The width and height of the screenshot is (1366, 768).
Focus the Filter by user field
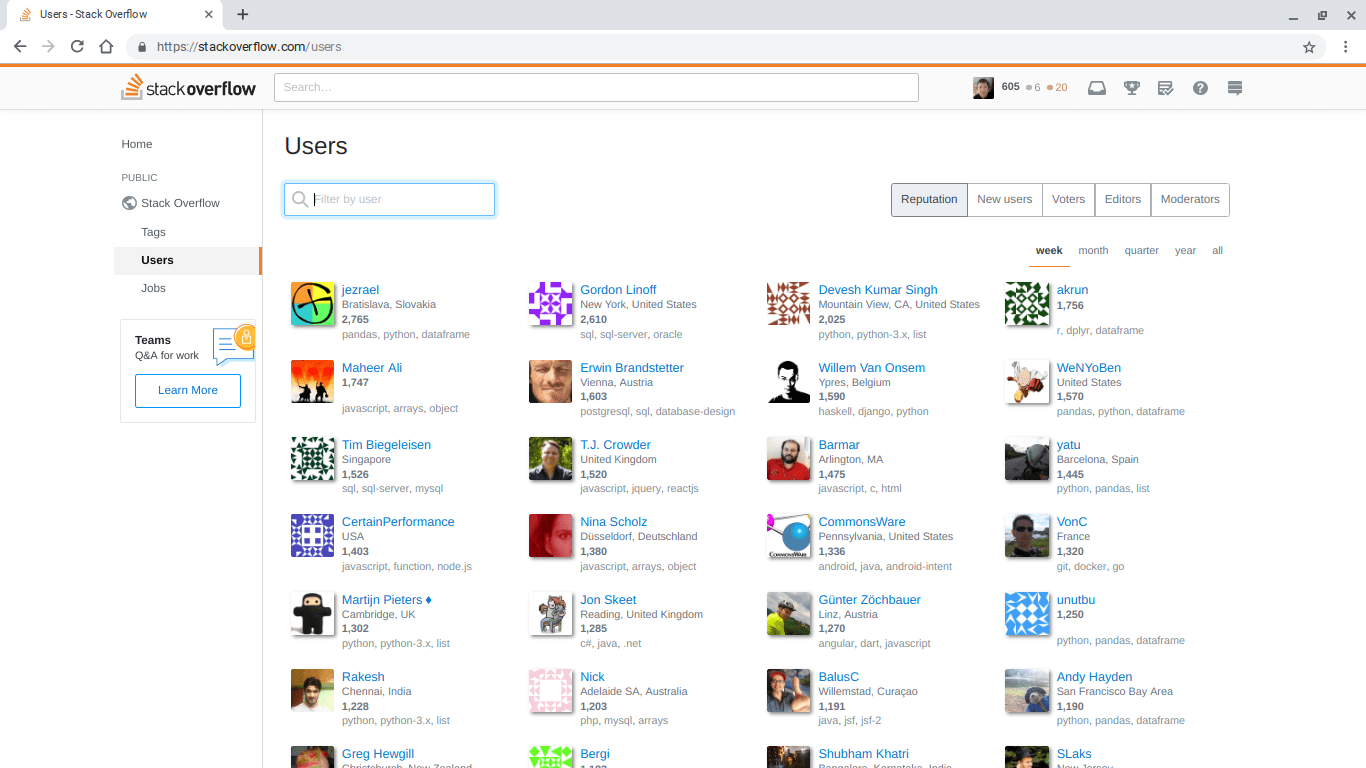[389, 199]
